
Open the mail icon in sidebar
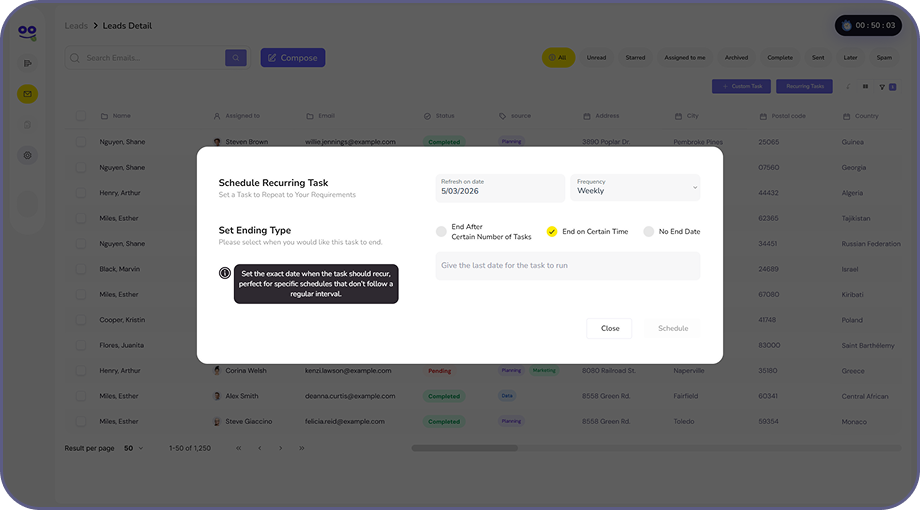pyautogui.click(x=28, y=94)
